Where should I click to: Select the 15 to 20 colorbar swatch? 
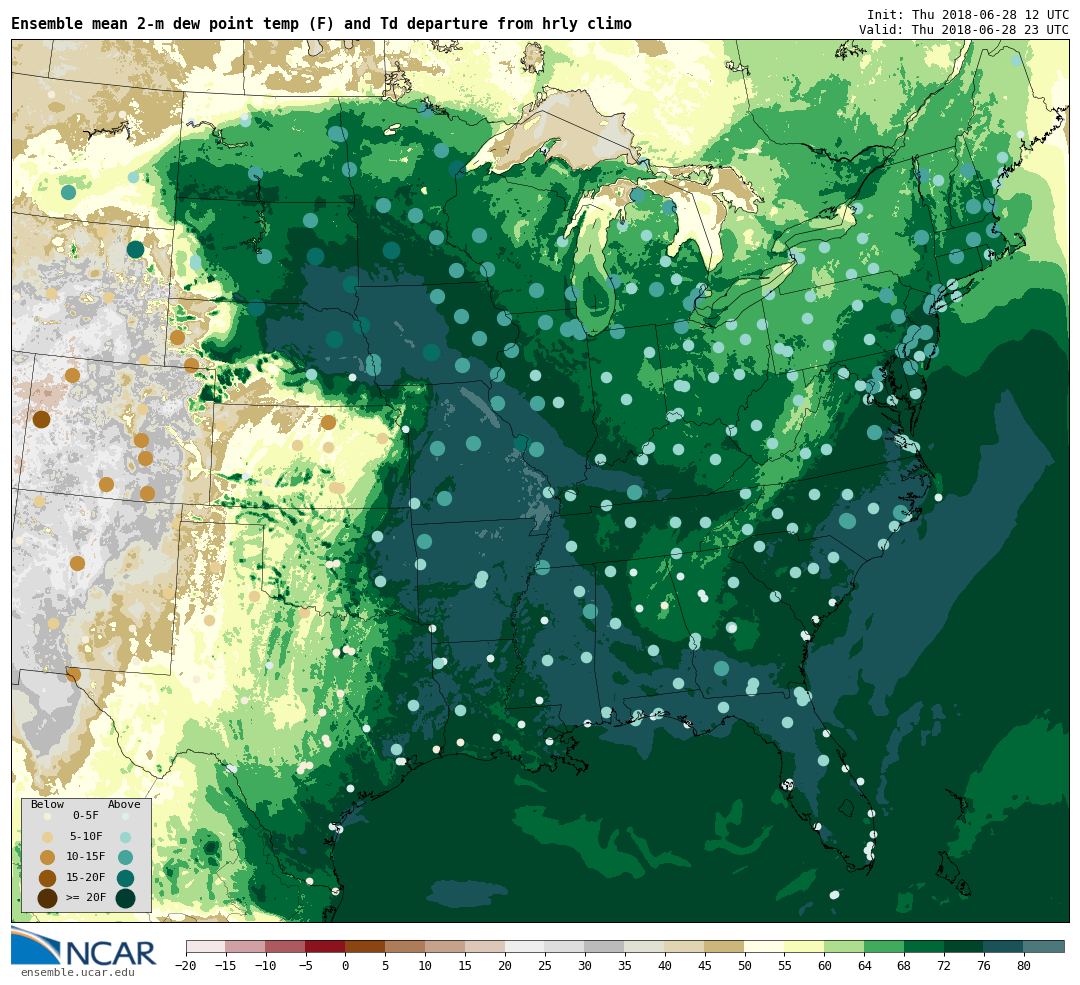(486, 946)
